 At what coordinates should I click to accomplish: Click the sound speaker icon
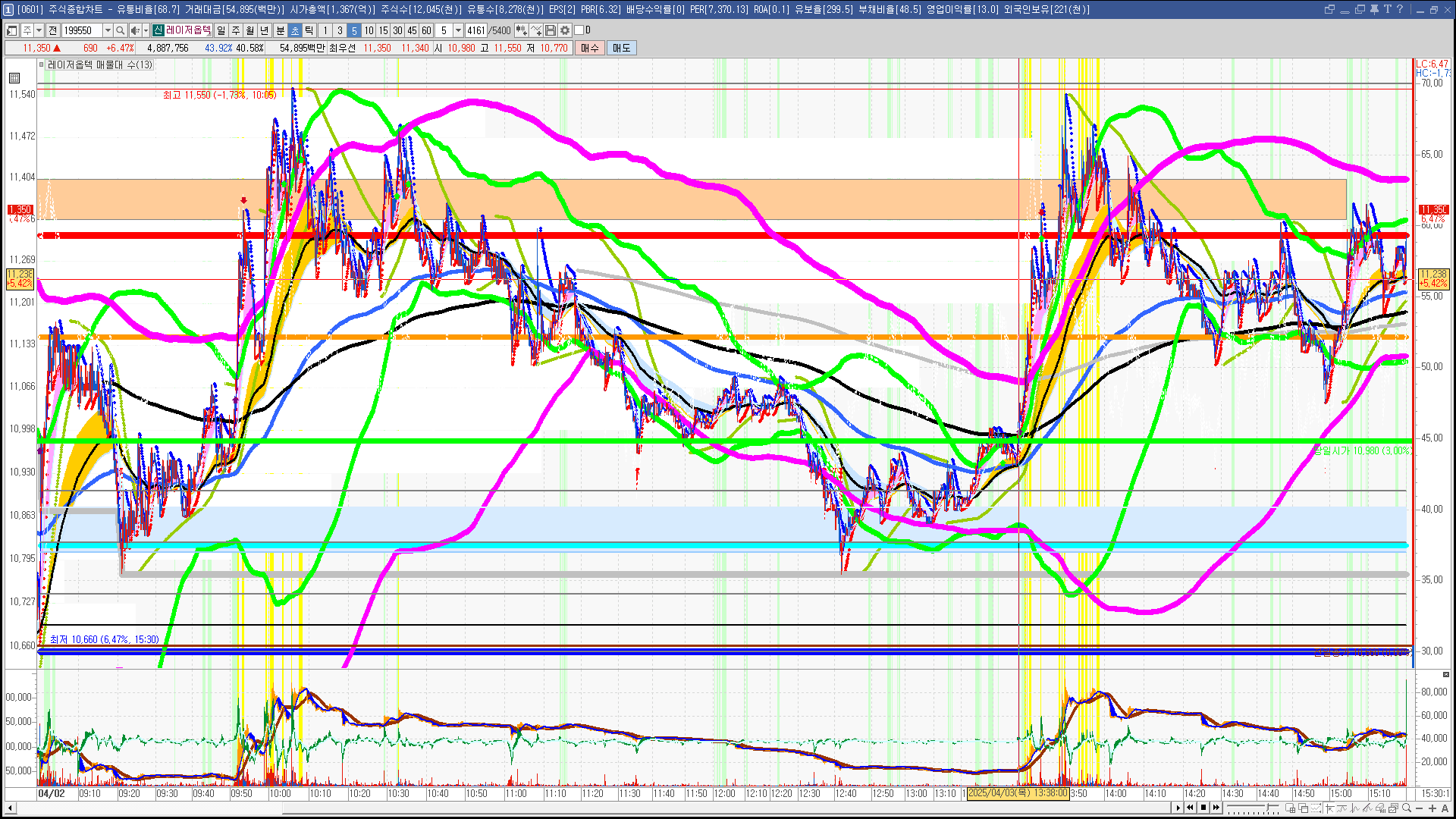pos(135,30)
